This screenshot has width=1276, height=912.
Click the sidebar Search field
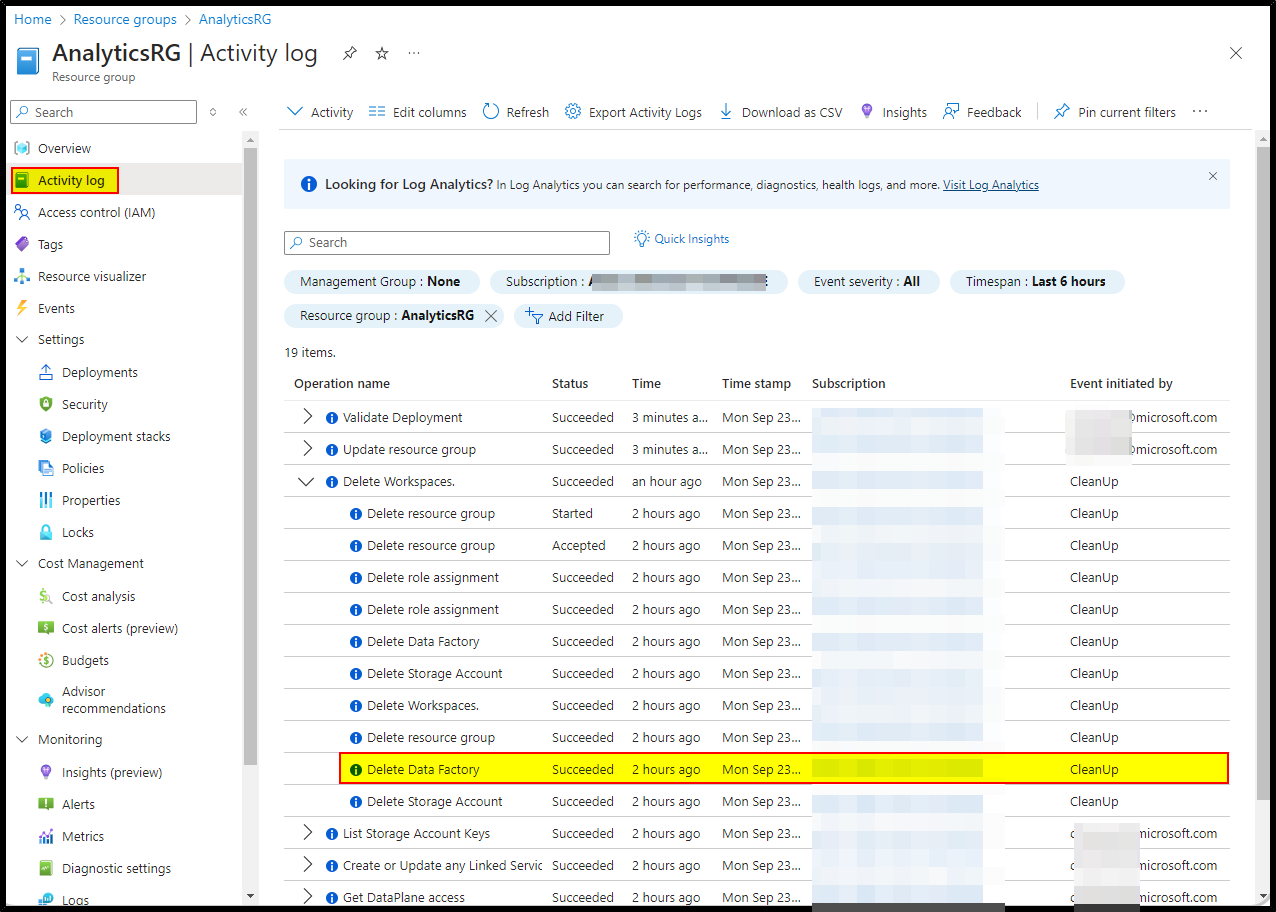tap(103, 112)
